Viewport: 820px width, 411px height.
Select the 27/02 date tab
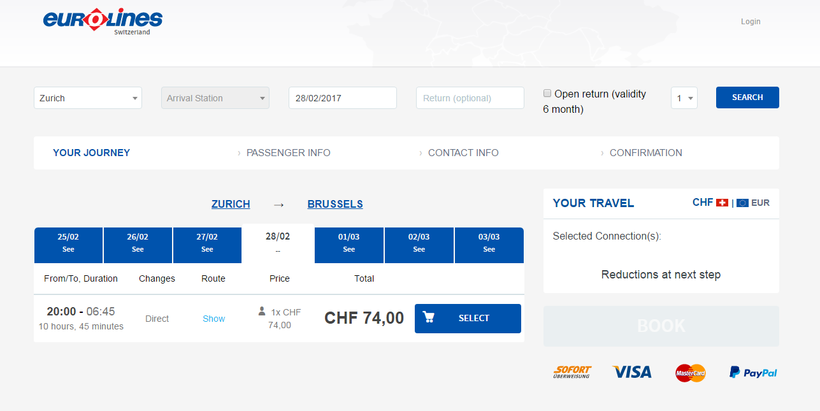click(207, 243)
